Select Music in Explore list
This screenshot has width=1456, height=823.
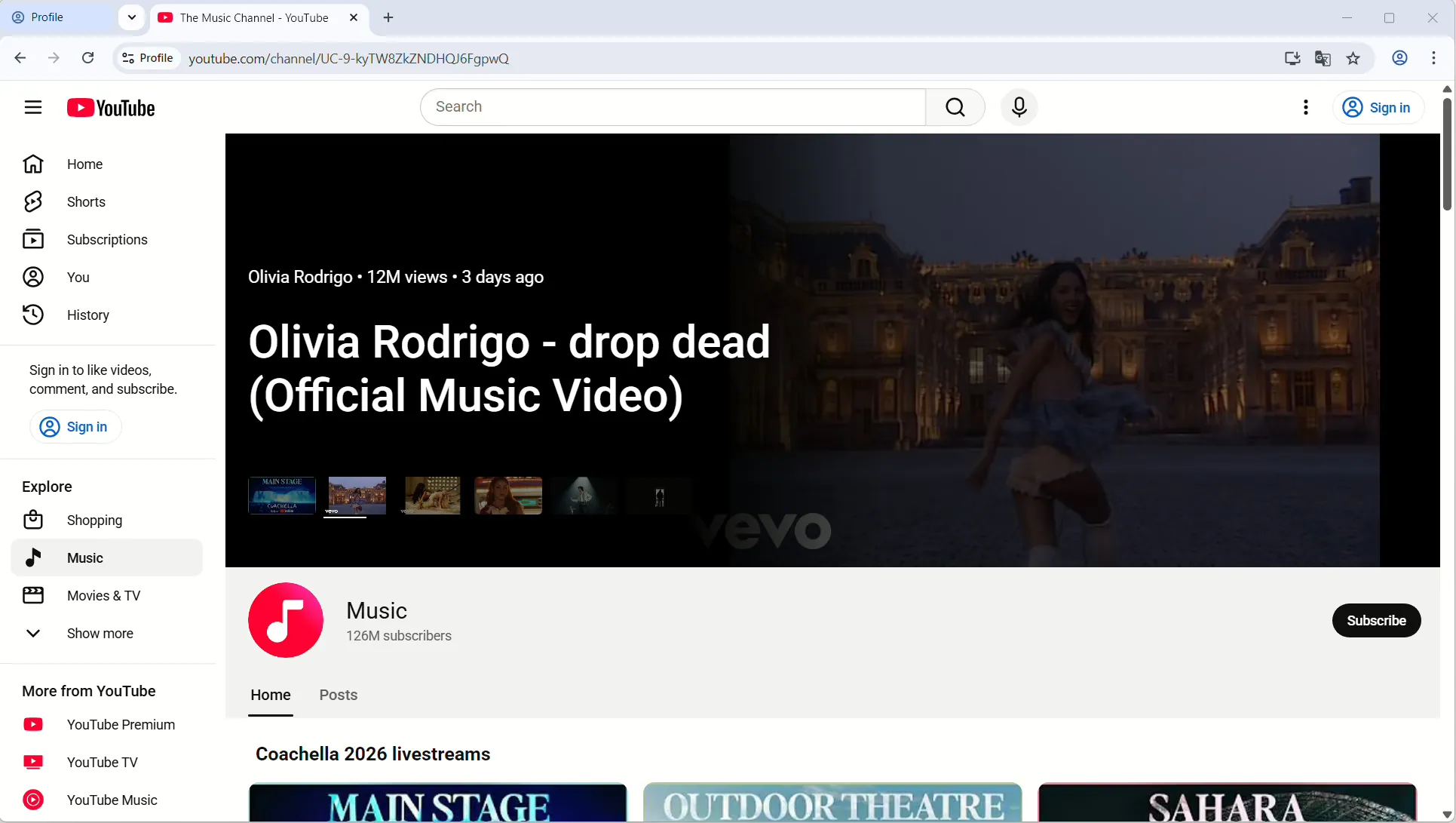107,557
